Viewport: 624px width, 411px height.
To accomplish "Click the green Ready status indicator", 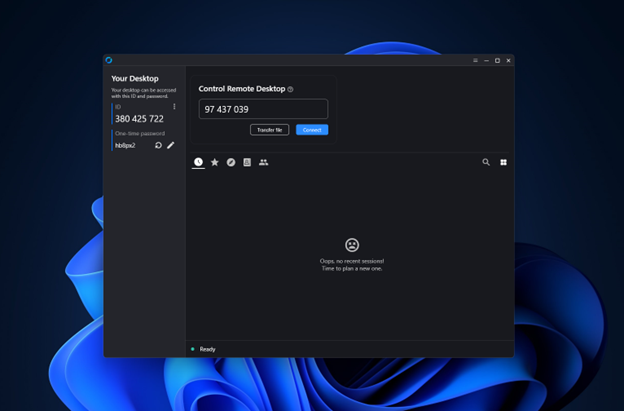I will [x=193, y=349].
